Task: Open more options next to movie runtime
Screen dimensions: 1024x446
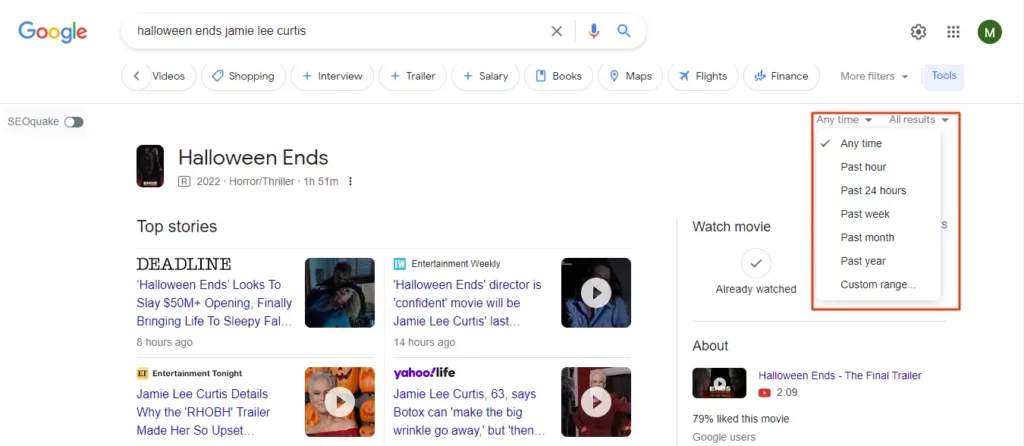Action: click(351, 182)
